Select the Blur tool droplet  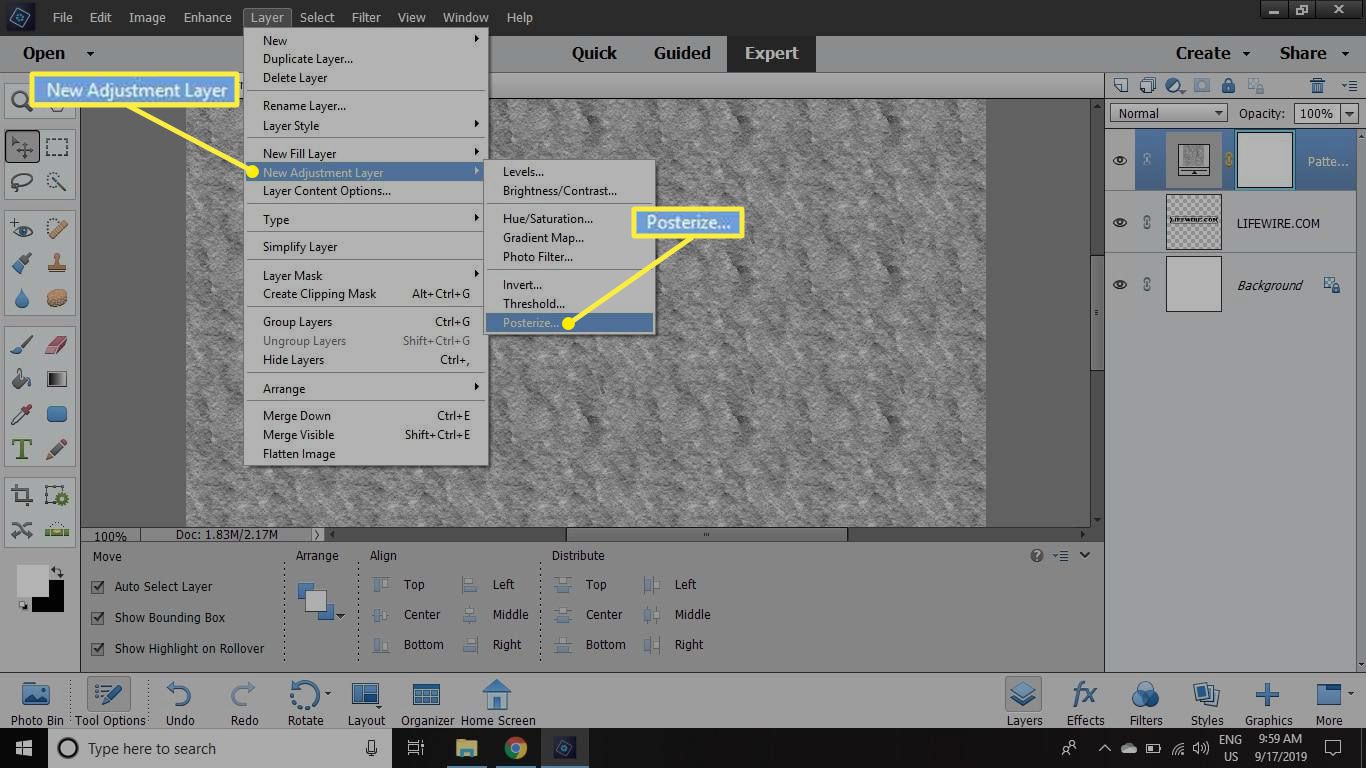(22, 298)
